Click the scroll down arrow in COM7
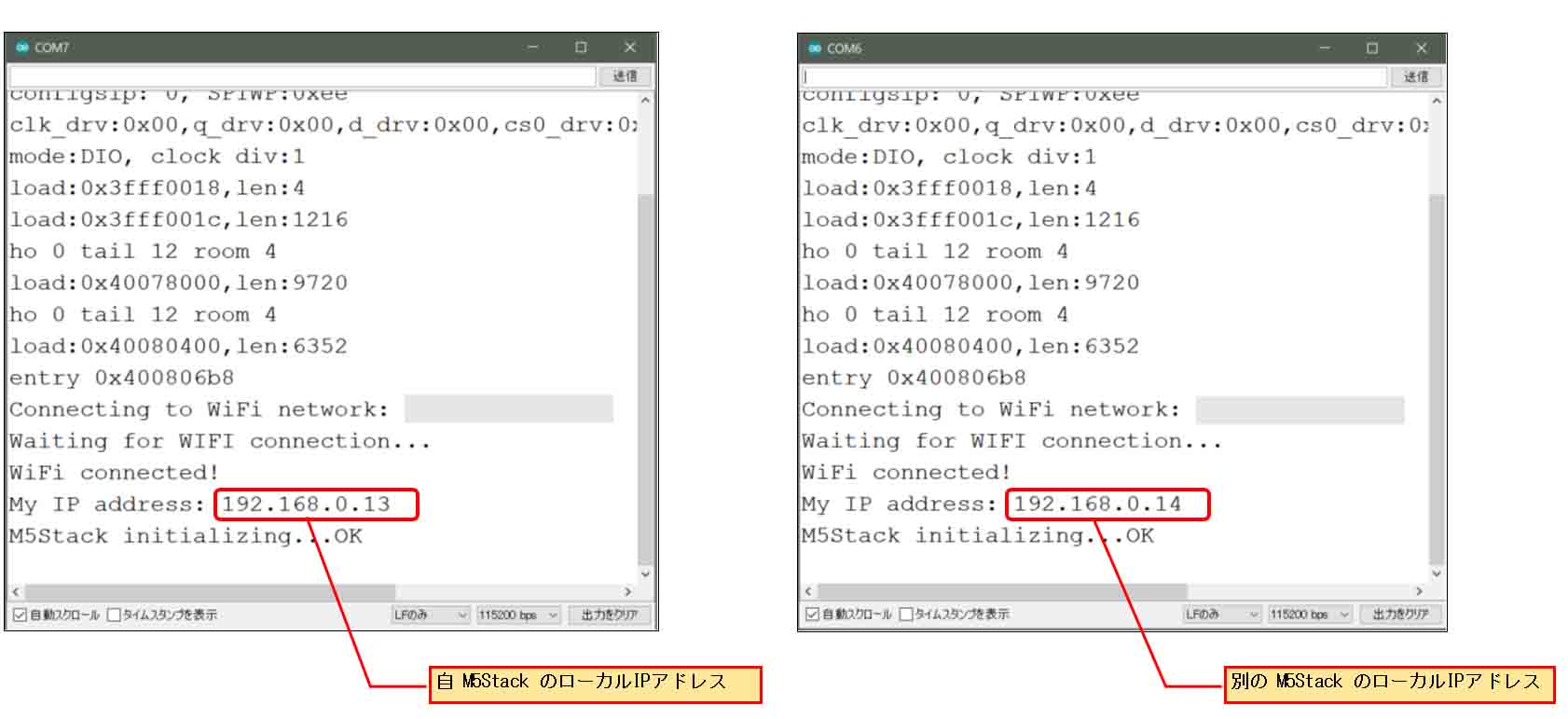This screenshot has height=719, width=1568. click(x=645, y=574)
